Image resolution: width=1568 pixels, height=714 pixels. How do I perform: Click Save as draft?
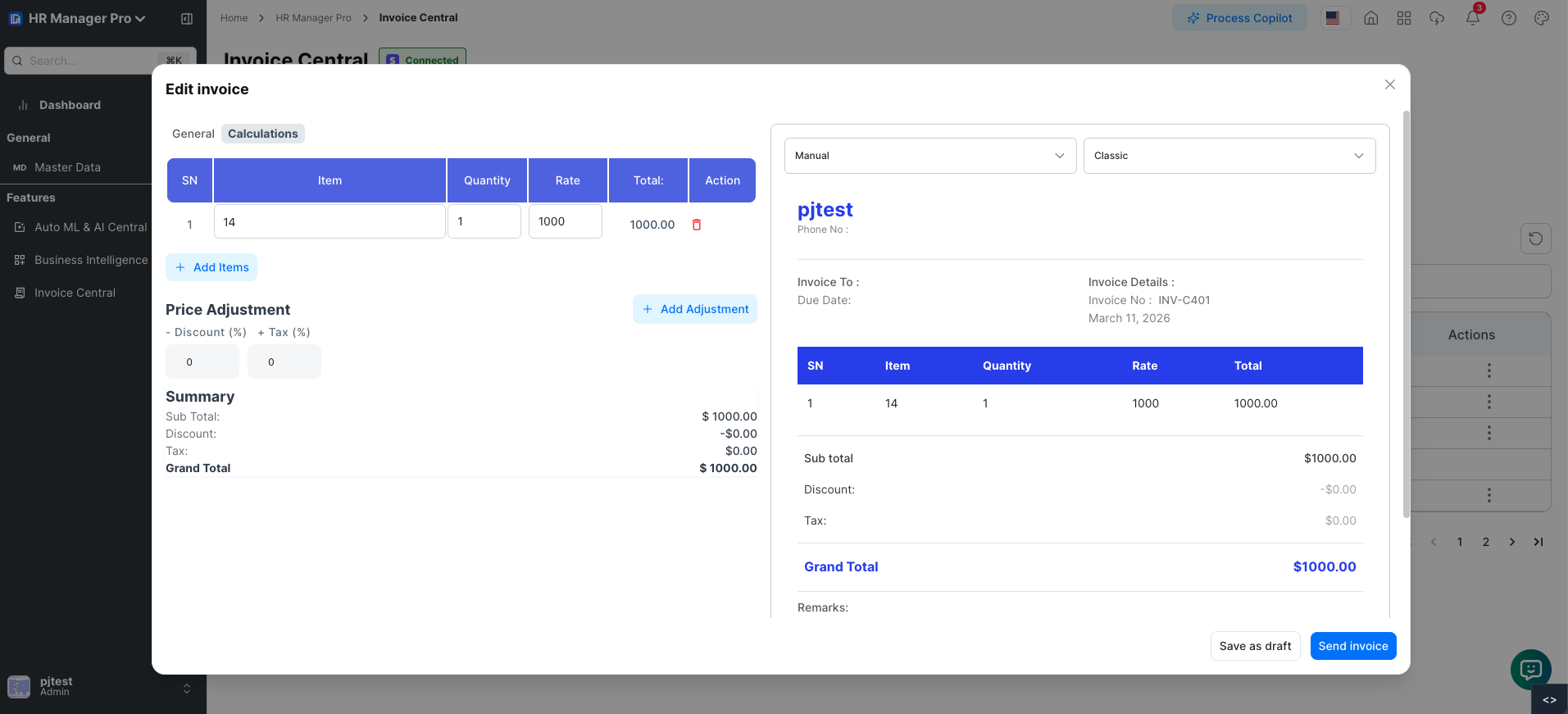[1255, 646]
